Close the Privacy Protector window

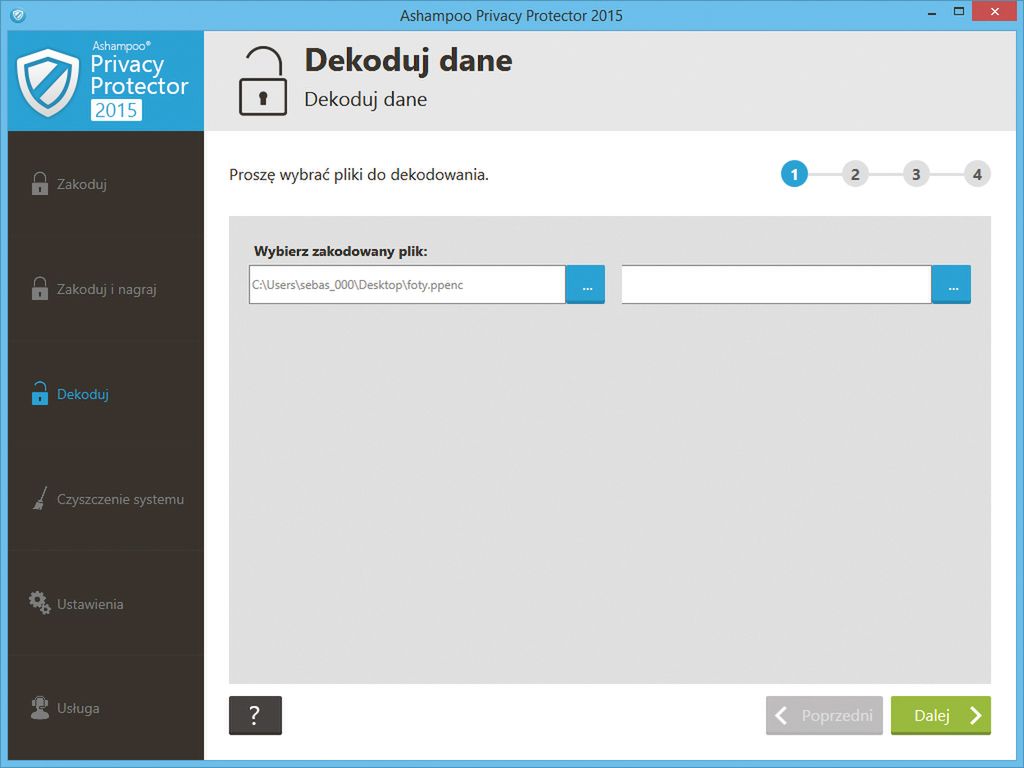coord(995,12)
